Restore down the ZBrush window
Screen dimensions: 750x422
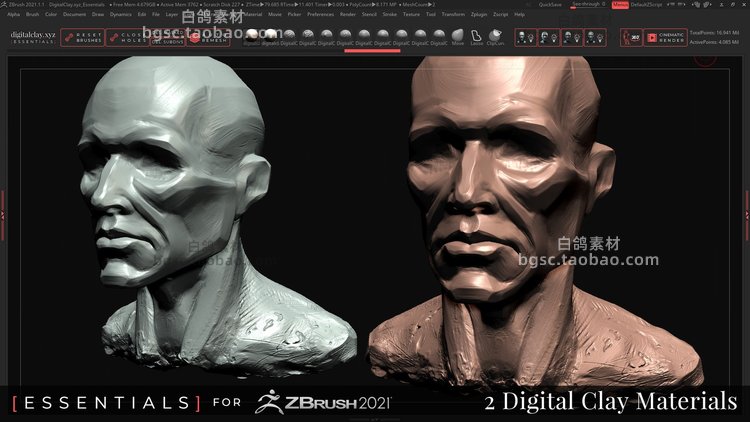coord(733,5)
